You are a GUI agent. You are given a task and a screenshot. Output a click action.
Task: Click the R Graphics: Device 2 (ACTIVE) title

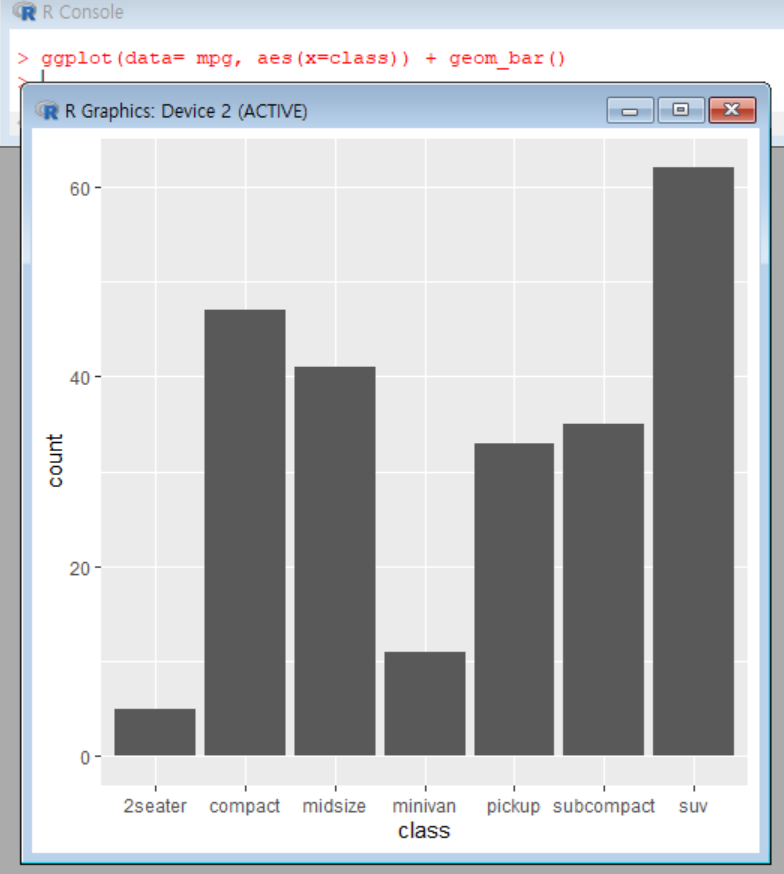186,111
